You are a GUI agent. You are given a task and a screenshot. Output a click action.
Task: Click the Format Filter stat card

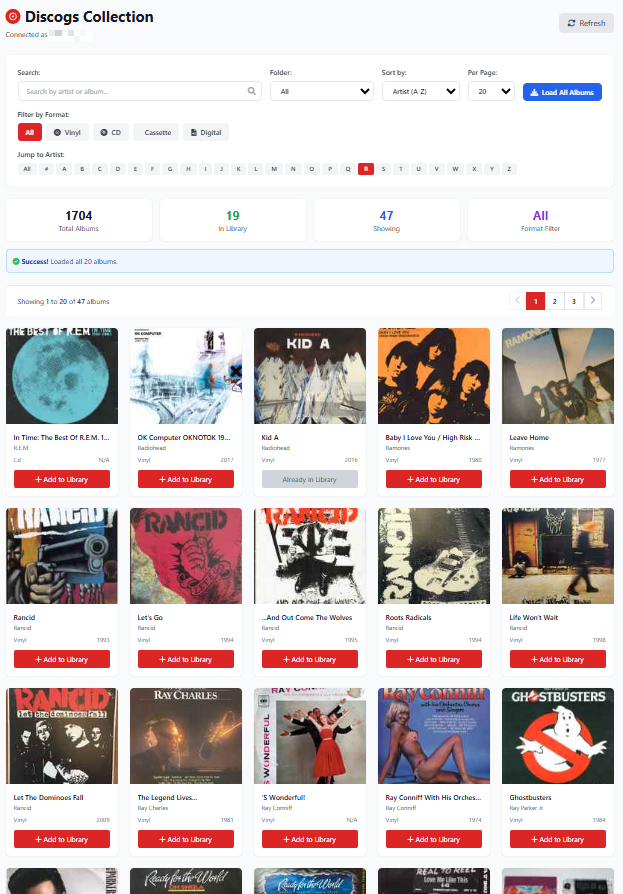pos(540,220)
